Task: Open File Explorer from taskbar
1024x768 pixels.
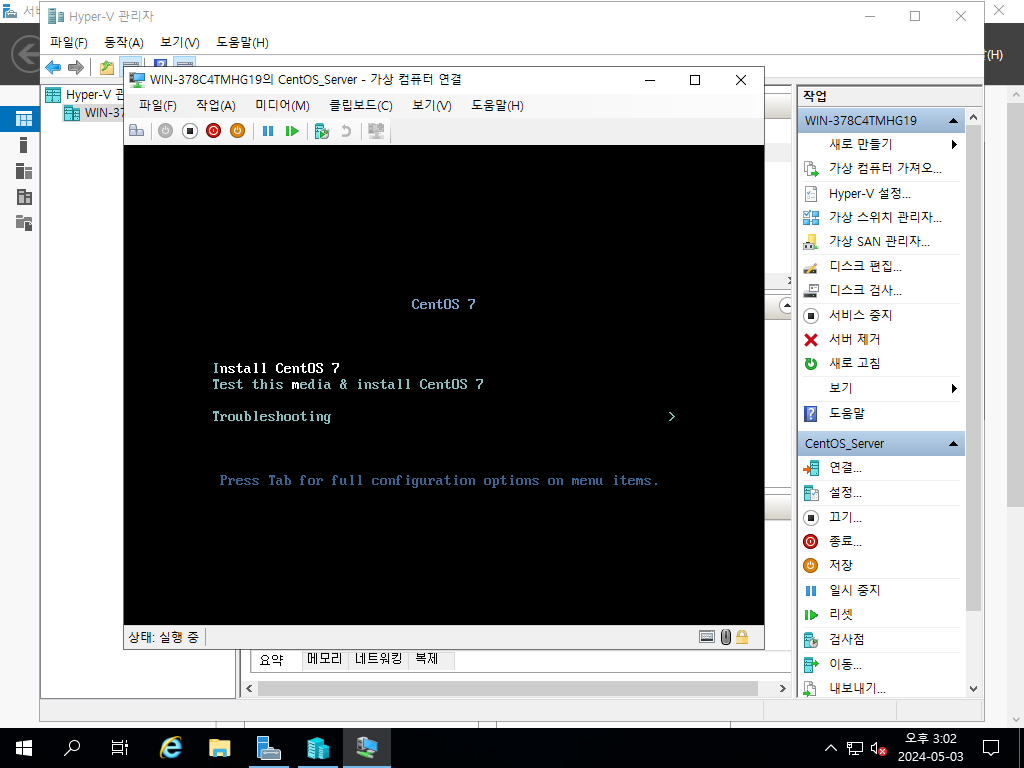Action: (219, 748)
